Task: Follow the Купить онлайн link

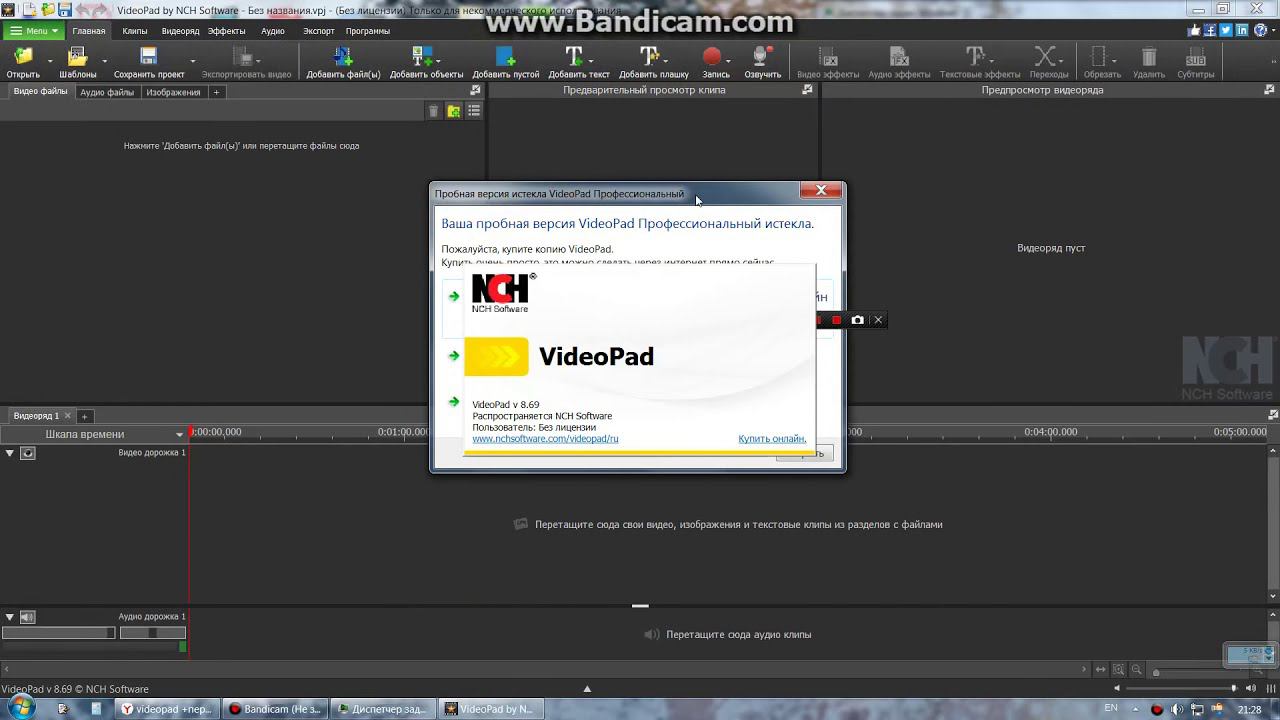Action: click(x=772, y=439)
